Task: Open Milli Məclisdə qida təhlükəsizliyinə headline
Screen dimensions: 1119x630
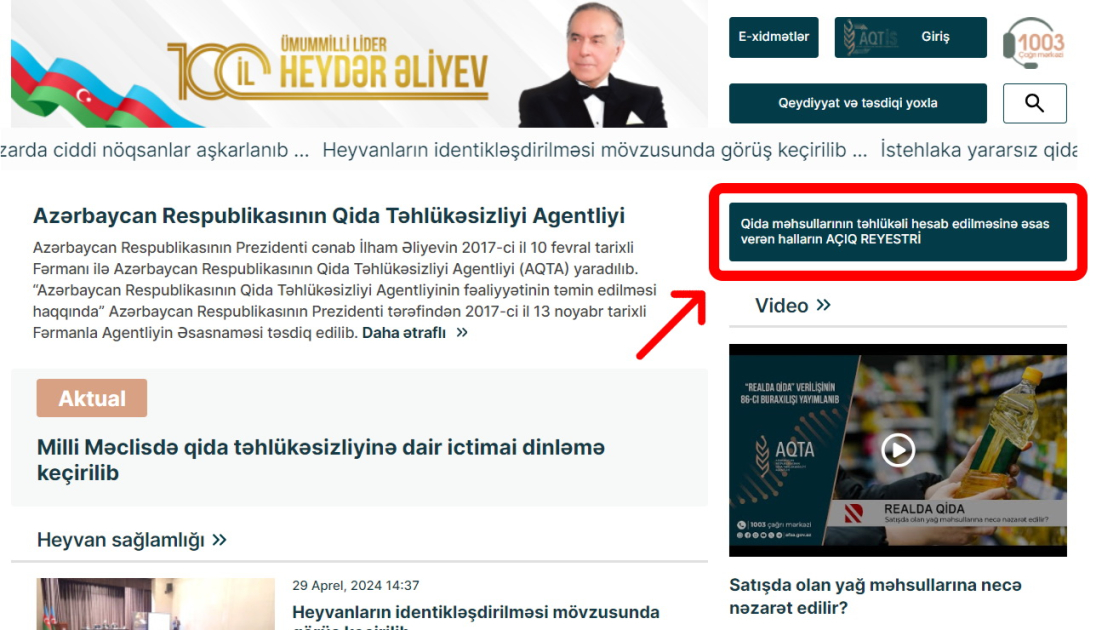Action: [x=321, y=460]
